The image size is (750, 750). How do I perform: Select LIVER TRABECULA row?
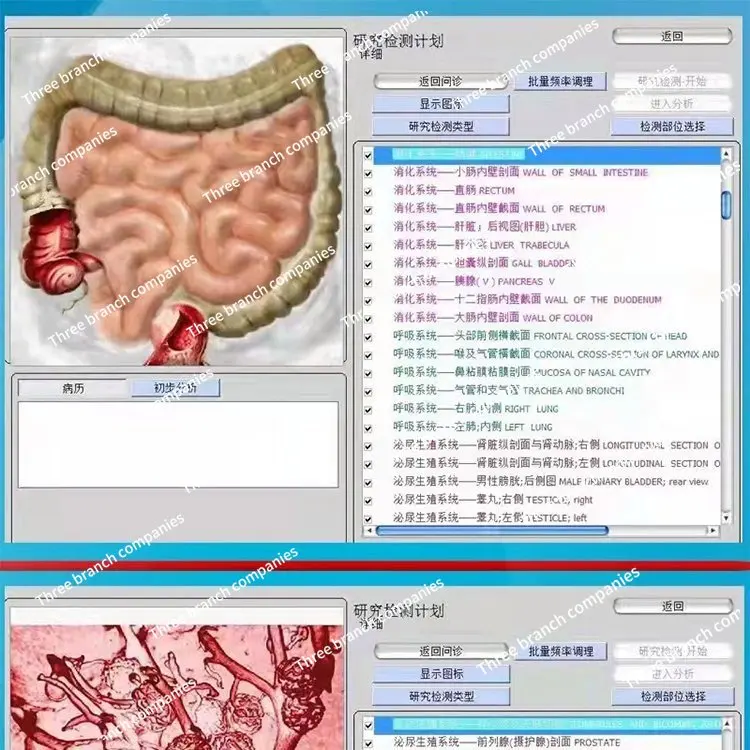tap(481, 245)
